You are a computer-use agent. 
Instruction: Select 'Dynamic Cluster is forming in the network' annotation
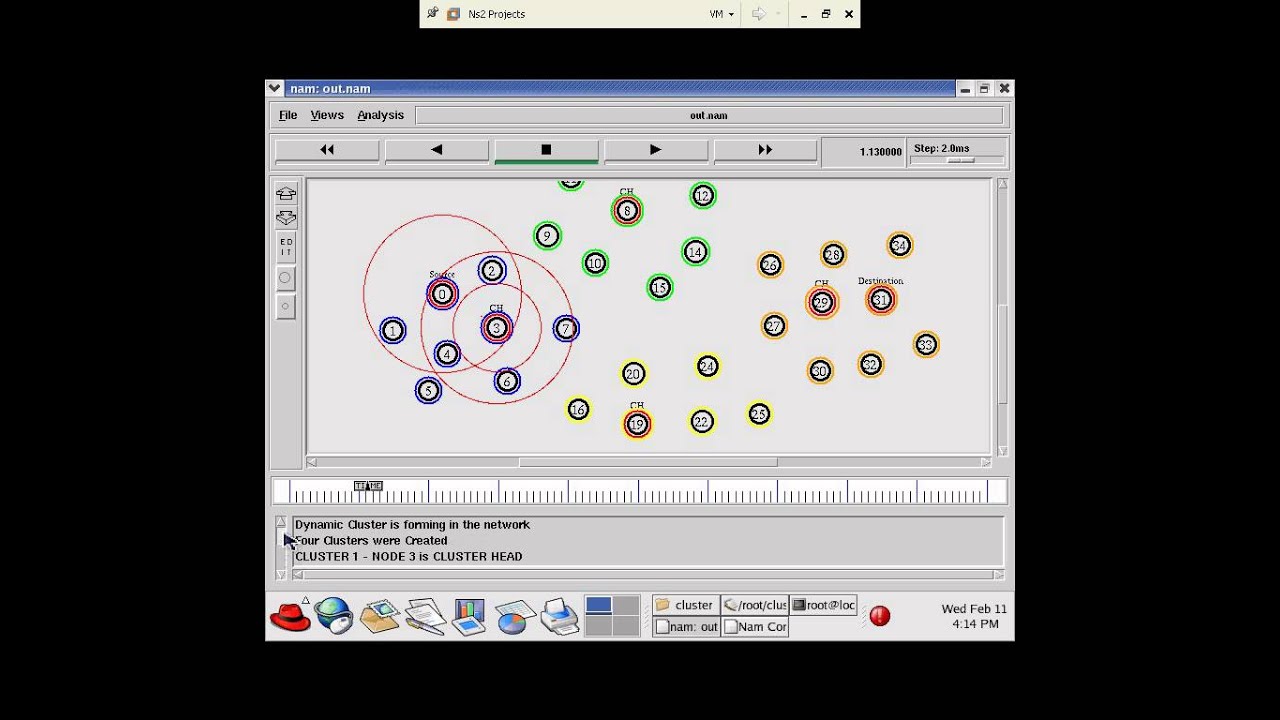click(x=412, y=525)
